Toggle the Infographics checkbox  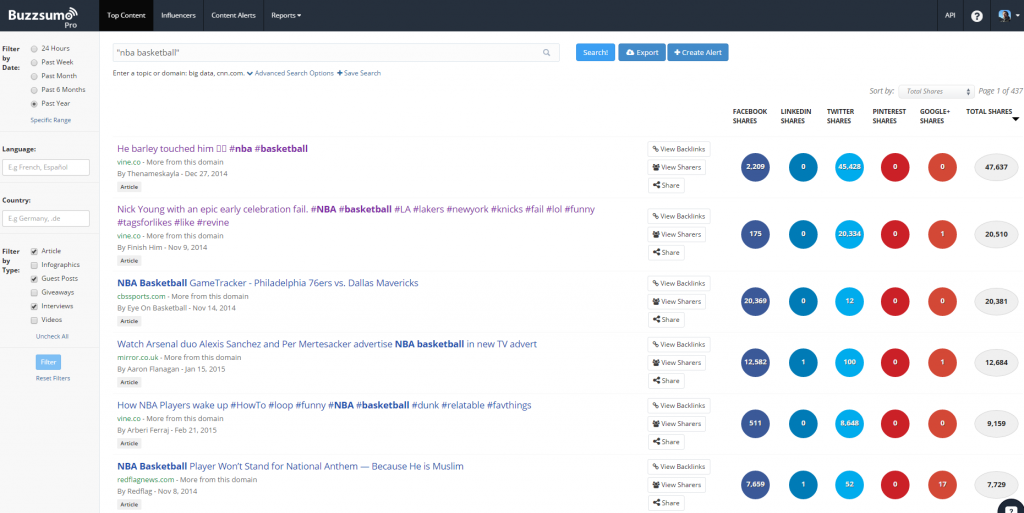35,265
